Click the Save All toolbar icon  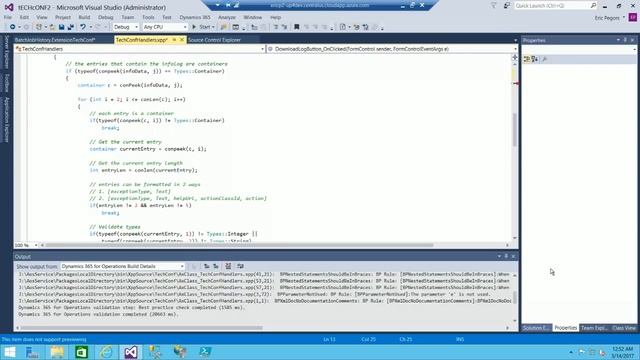(x=71, y=27)
